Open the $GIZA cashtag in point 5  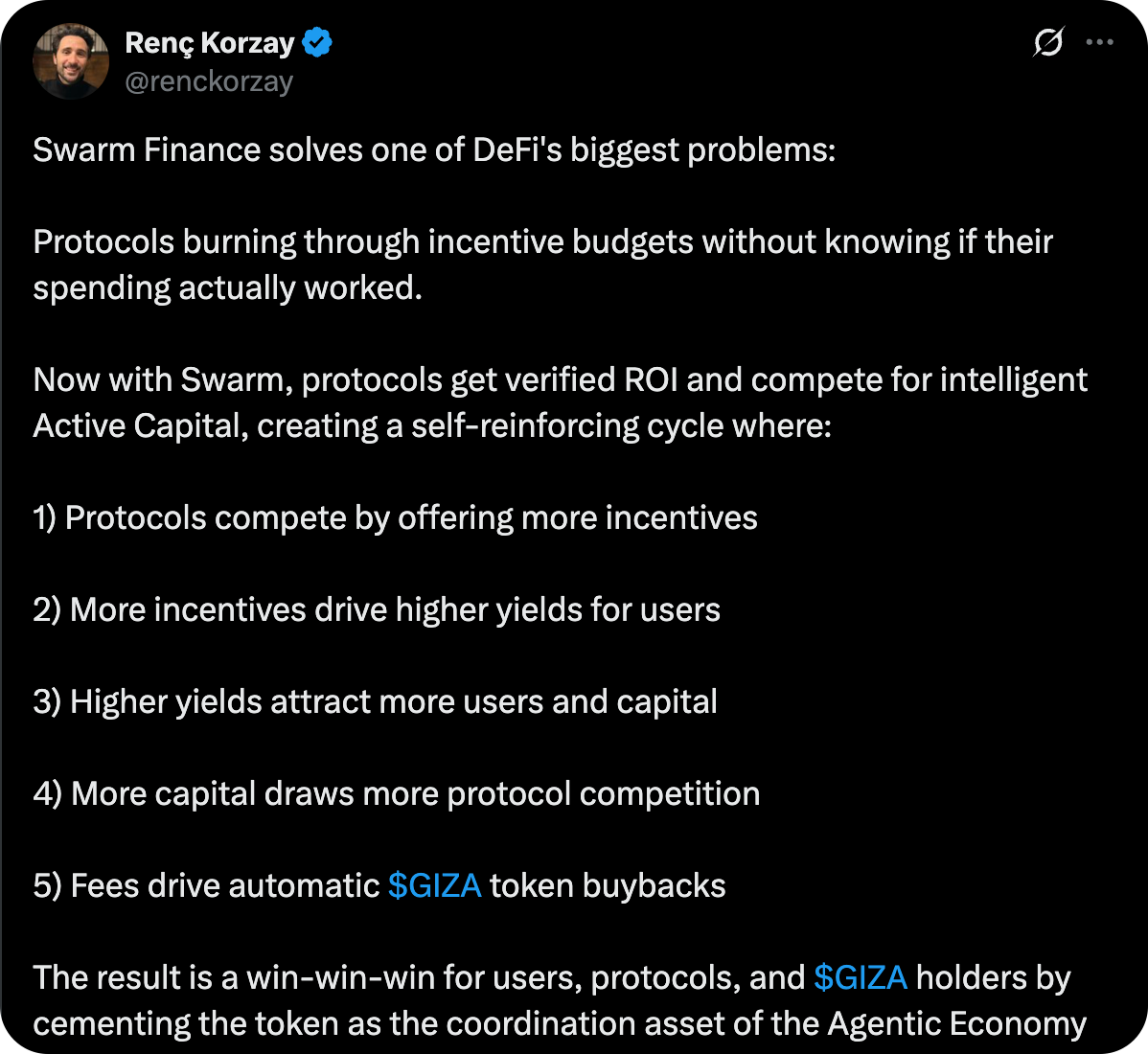click(x=434, y=885)
